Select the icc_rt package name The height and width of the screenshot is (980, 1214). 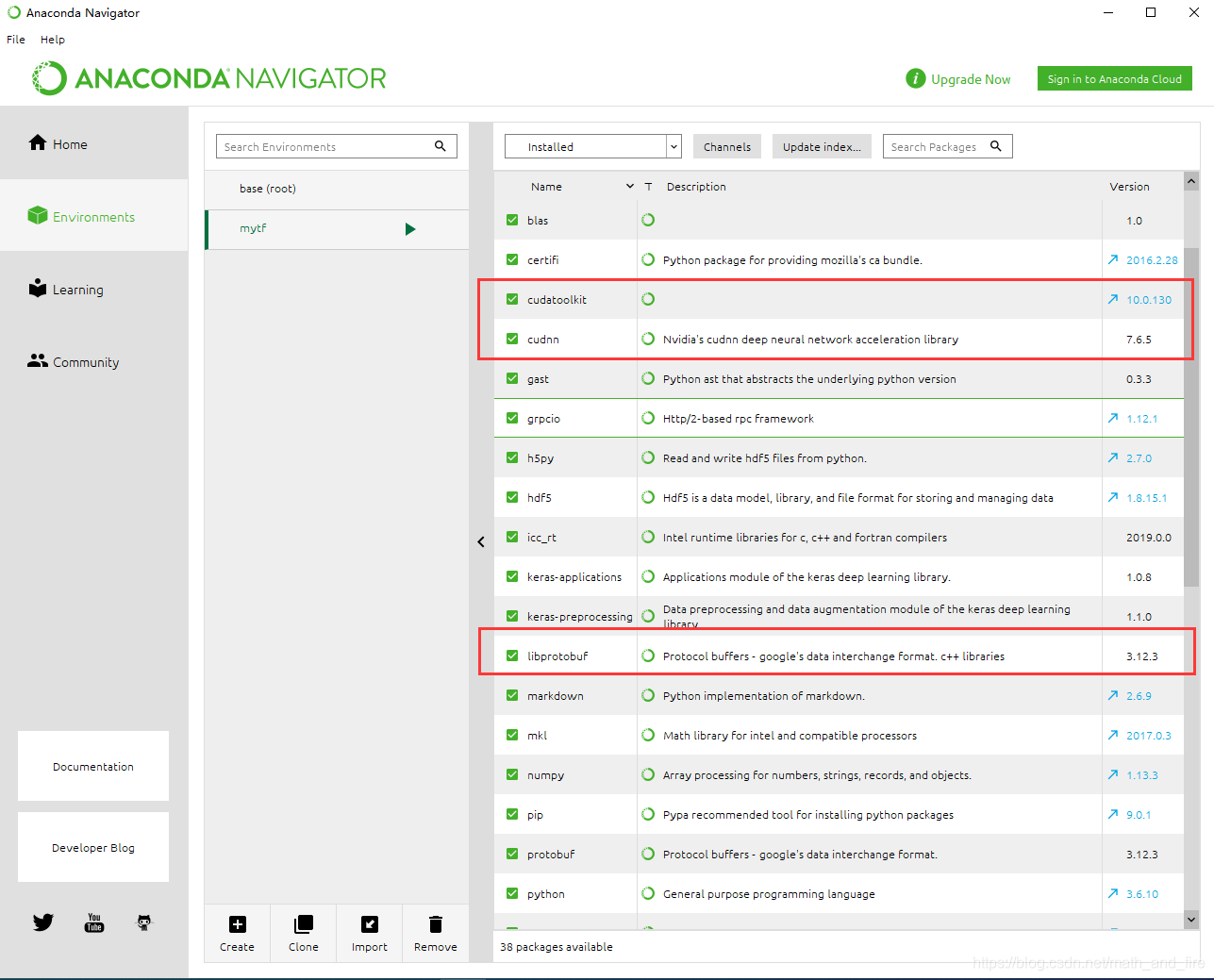[541, 537]
